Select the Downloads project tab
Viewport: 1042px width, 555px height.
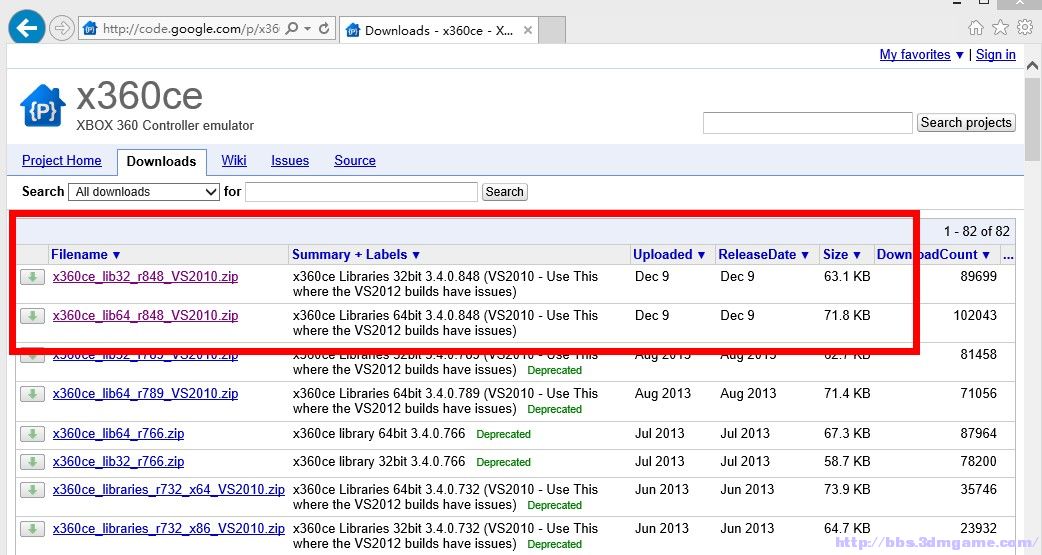coord(161,162)
